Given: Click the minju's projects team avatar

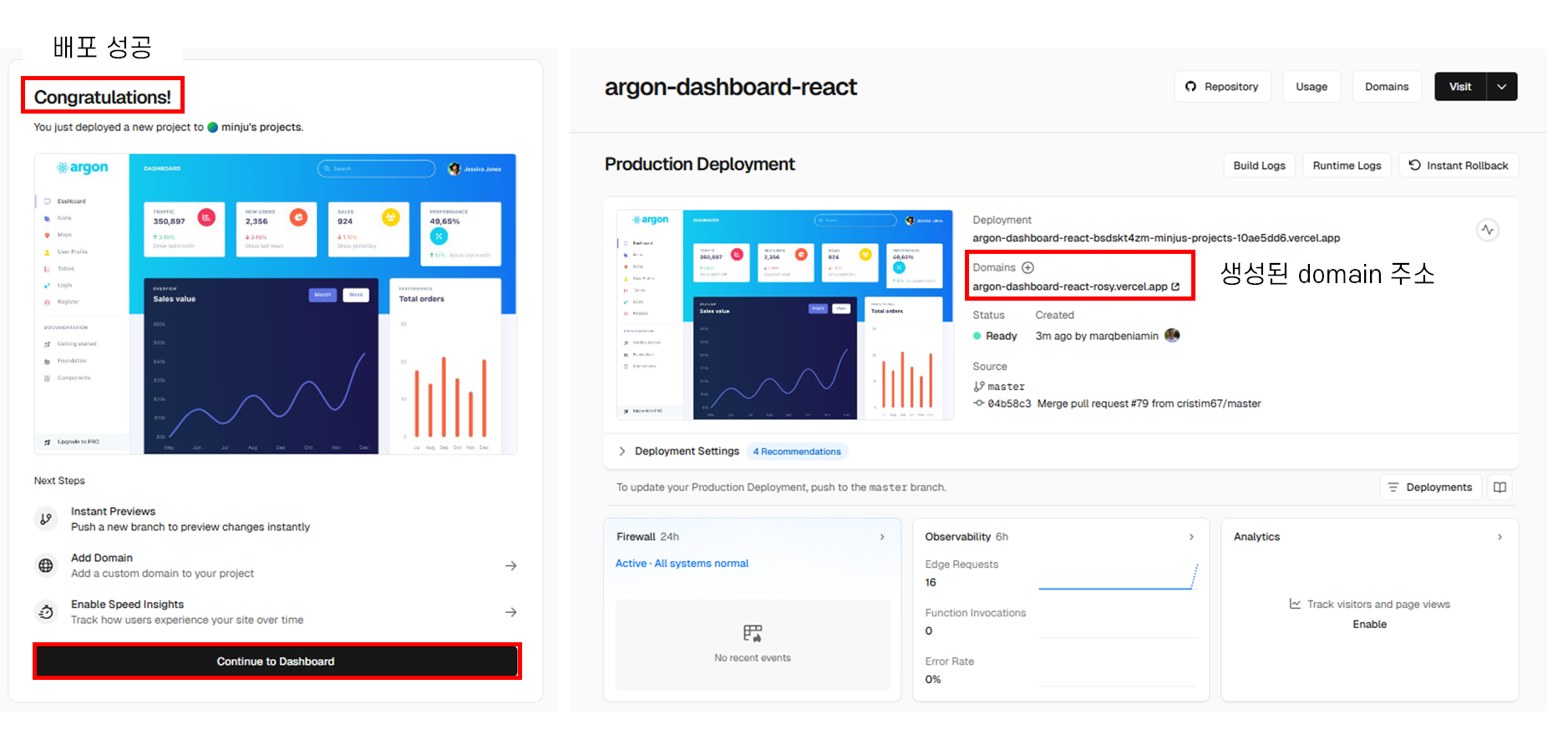Looking at the screenshot, I should (x=213, y=128).
